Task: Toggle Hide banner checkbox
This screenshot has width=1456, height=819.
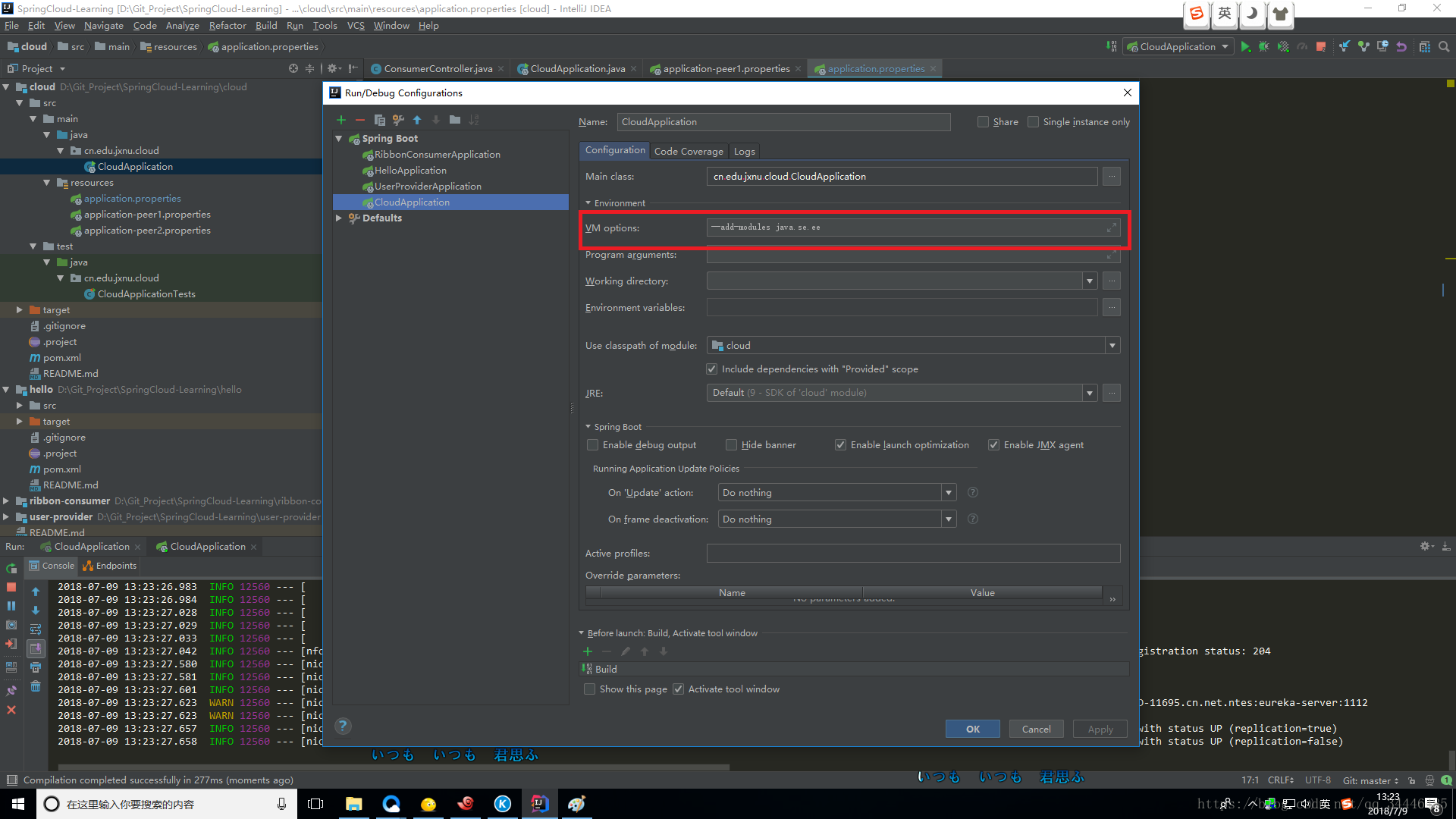Action: tap(731, 445)
